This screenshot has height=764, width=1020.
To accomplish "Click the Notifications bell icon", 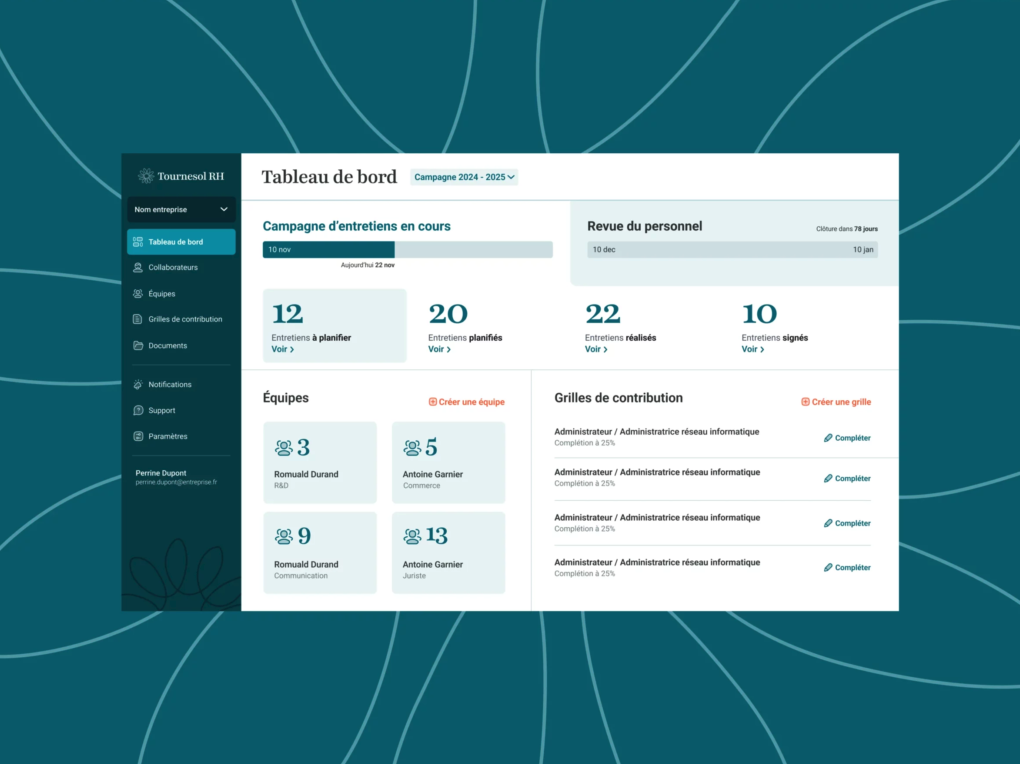I will coord(138,385).
